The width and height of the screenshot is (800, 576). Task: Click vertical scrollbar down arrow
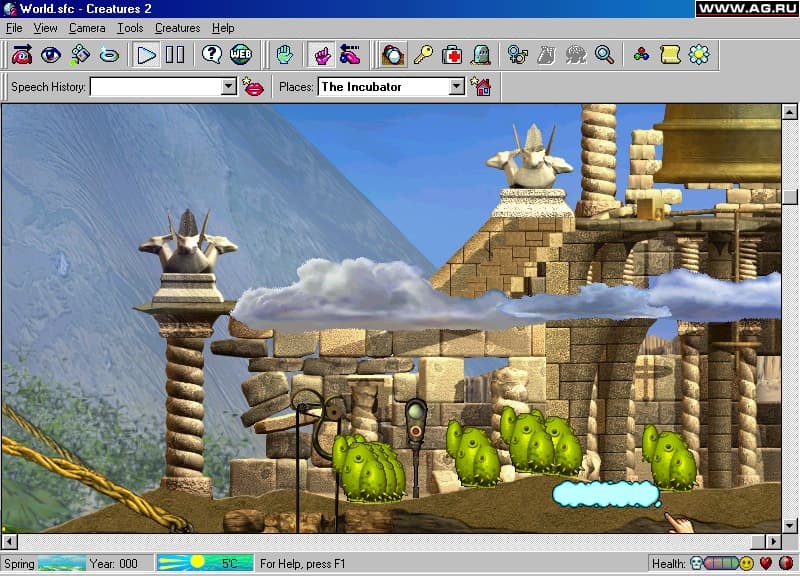(x=790, y=525)
